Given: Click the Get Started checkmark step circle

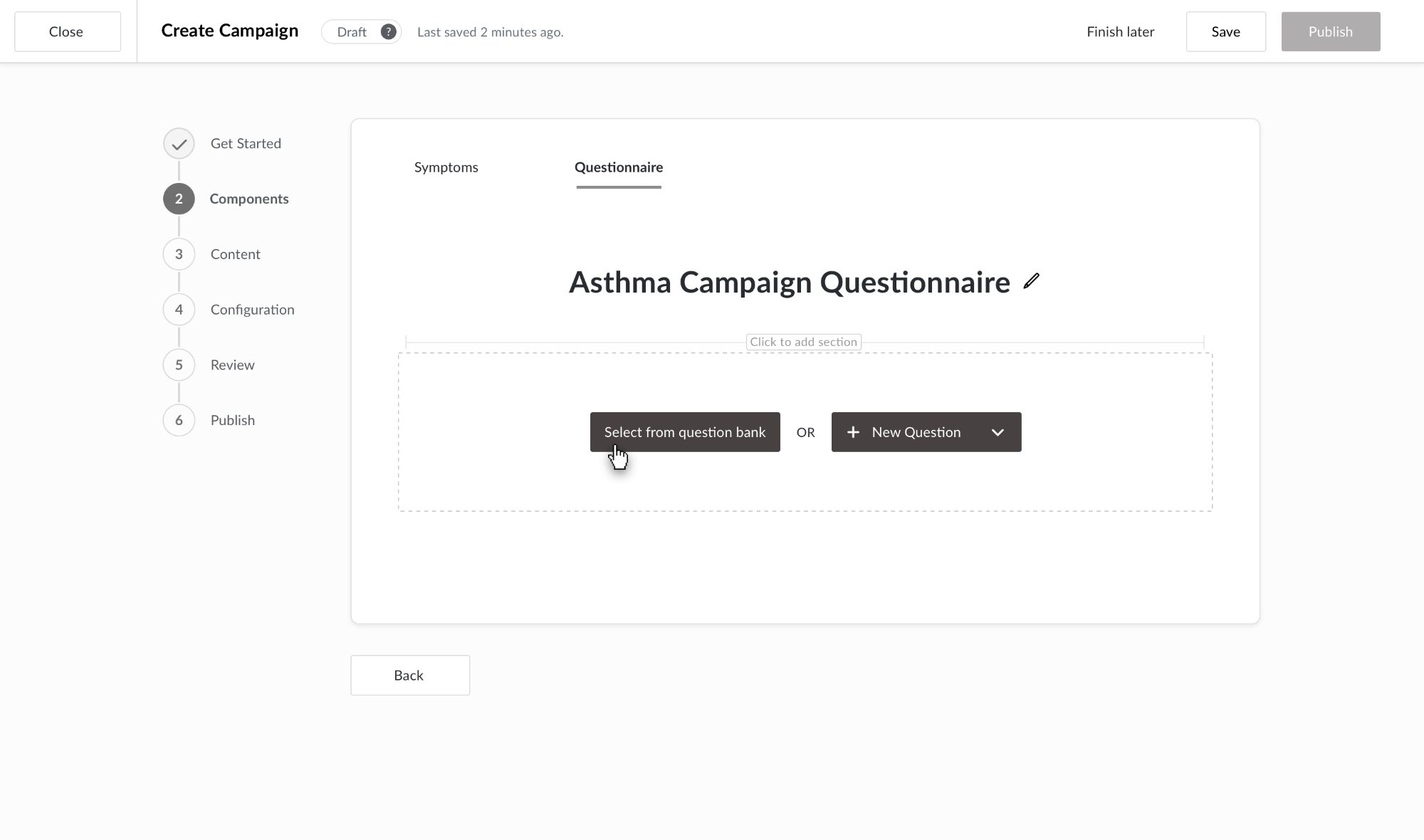Looking at the screenshot, I should pyautogui.click(x=179, y=144).
